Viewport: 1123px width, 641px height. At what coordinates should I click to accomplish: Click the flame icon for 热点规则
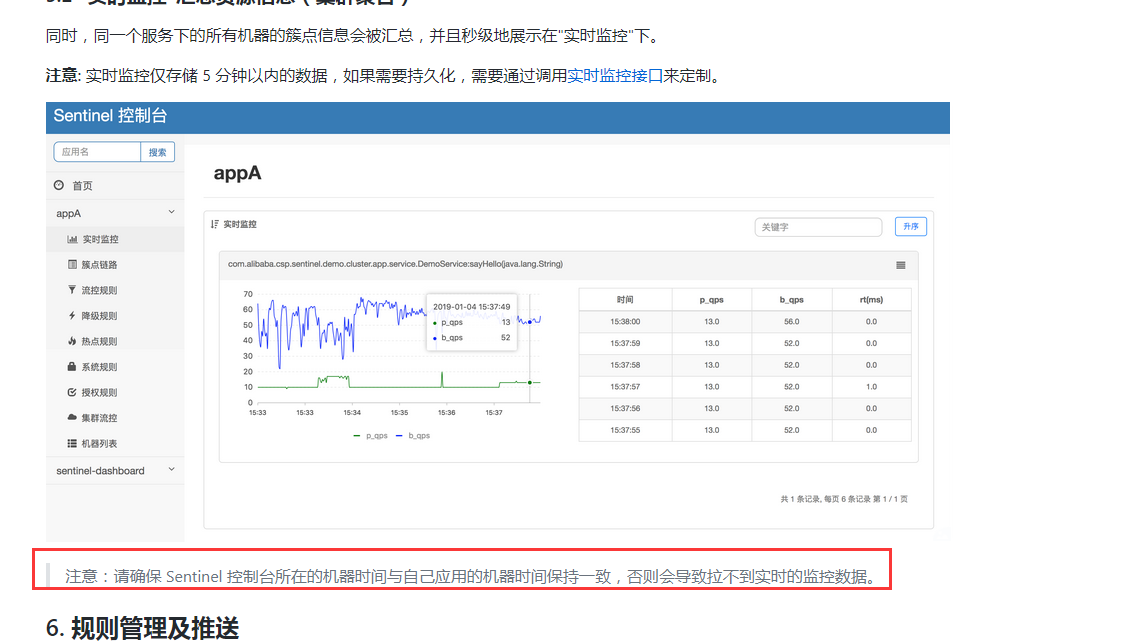[72, 341]
